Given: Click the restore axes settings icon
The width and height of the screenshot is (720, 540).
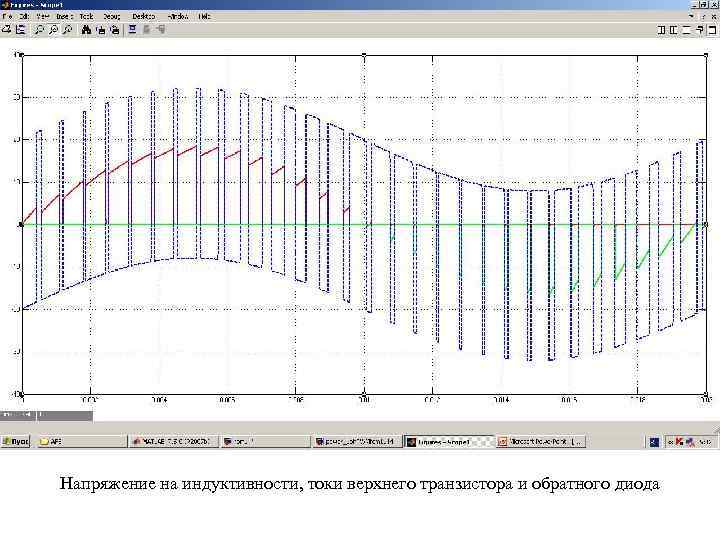Looking at the screenshot, I should (115, 30).
